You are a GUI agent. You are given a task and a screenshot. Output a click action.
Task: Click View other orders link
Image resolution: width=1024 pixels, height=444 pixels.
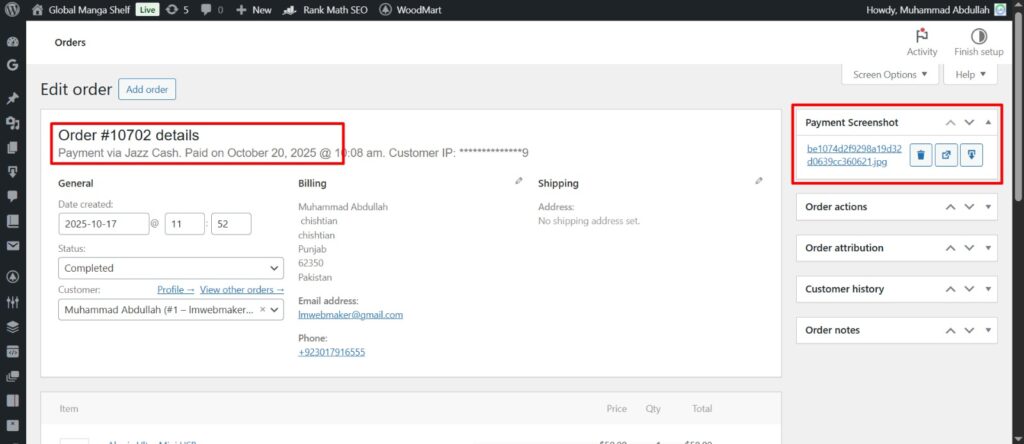(242, 289)
